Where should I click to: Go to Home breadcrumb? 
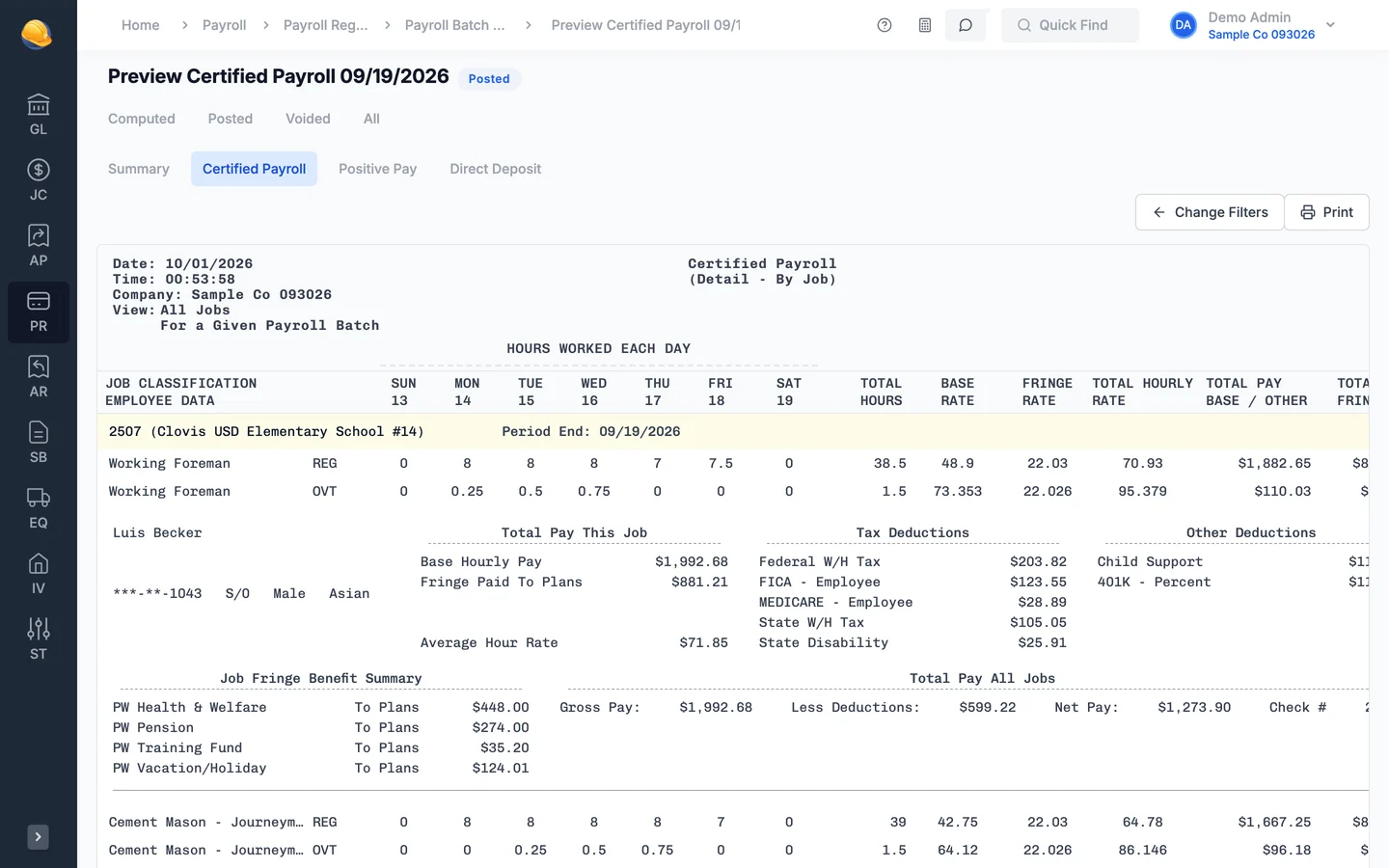141,25
